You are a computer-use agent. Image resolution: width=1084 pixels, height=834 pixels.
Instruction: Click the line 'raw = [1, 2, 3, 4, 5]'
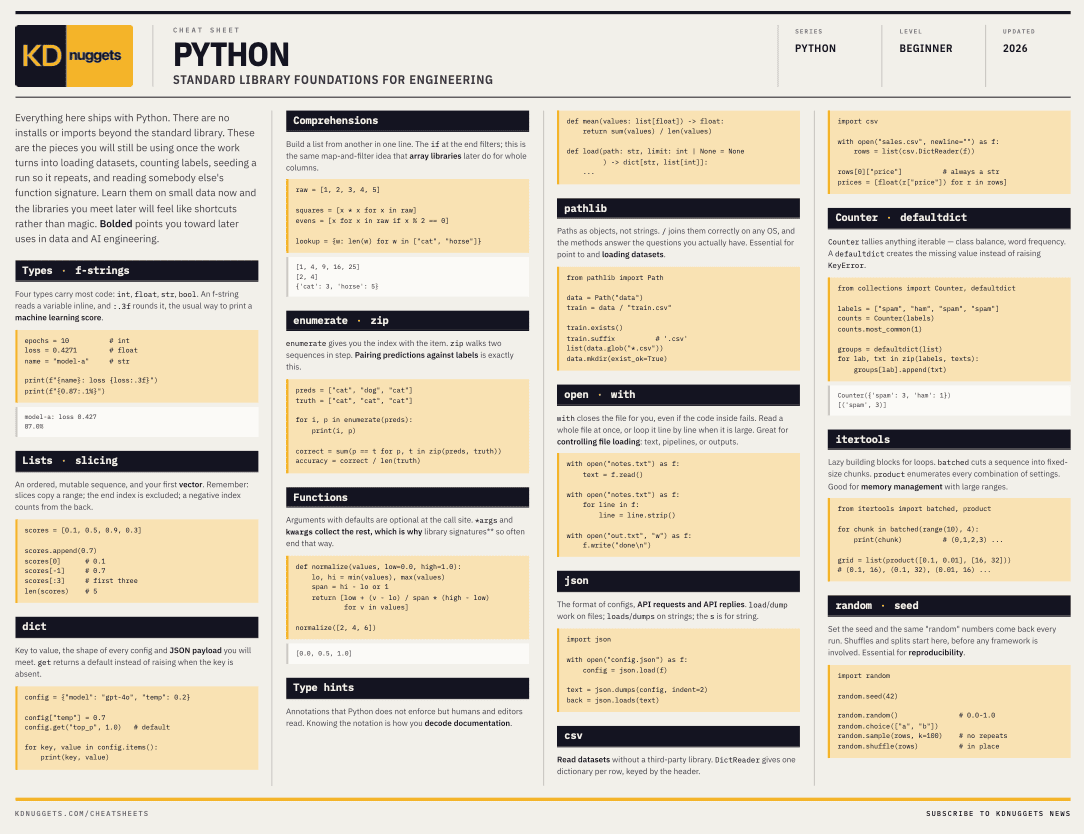point(337,189)
